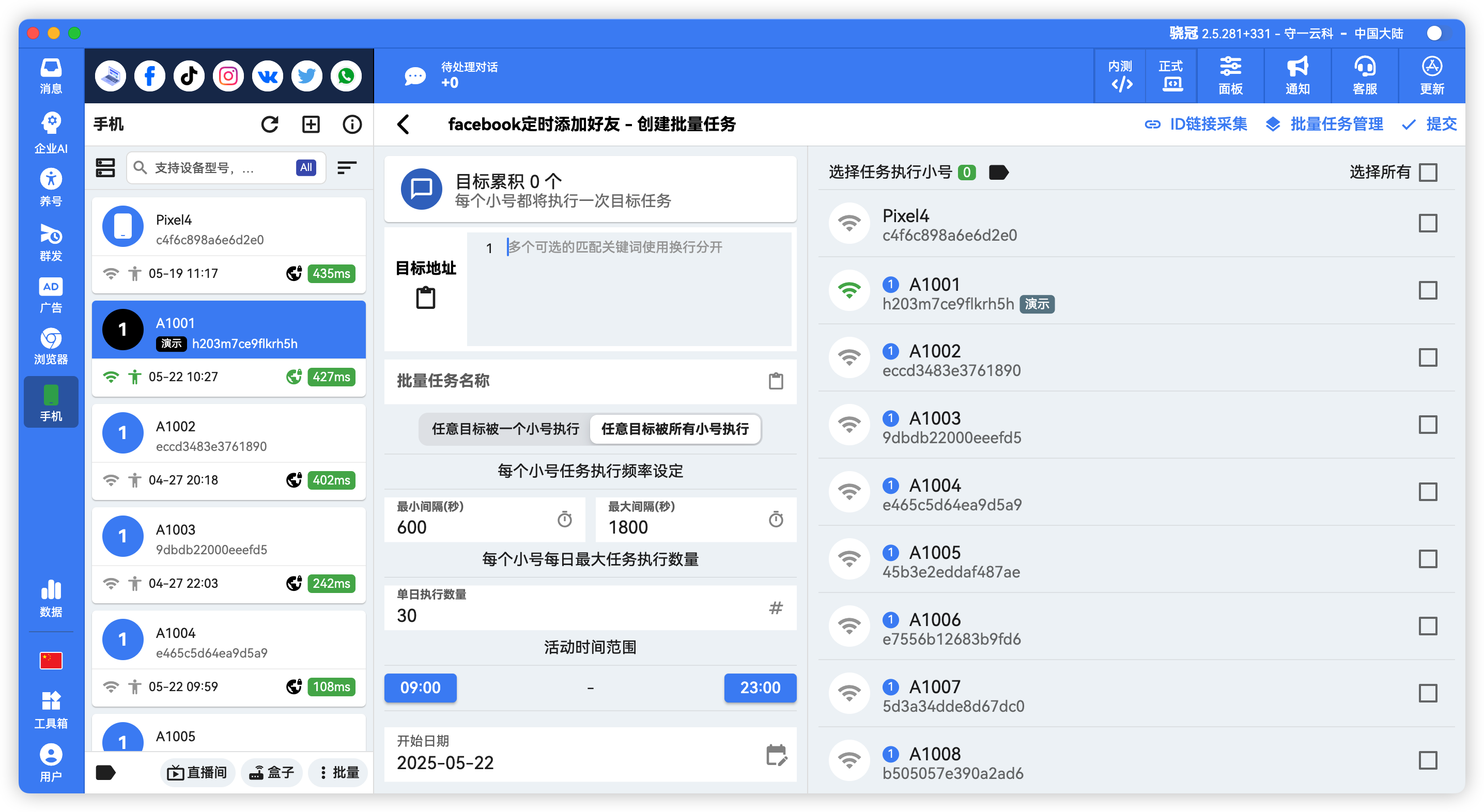The width and height of the screenshot is (1484, 812).
Task: Switch to the 群发 sidebar section
Action: click(51, 242)
